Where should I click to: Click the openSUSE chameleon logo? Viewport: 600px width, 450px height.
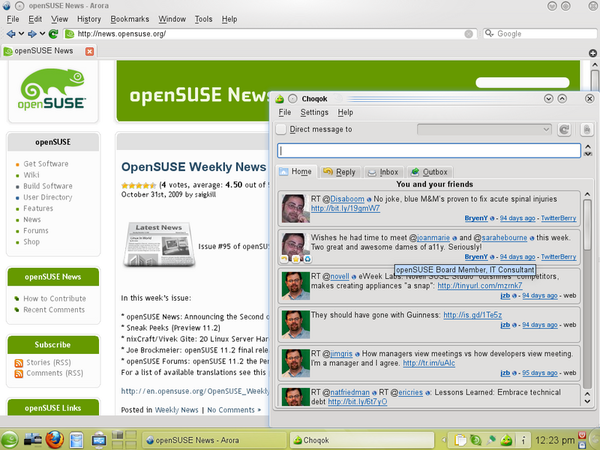(53, 89)
